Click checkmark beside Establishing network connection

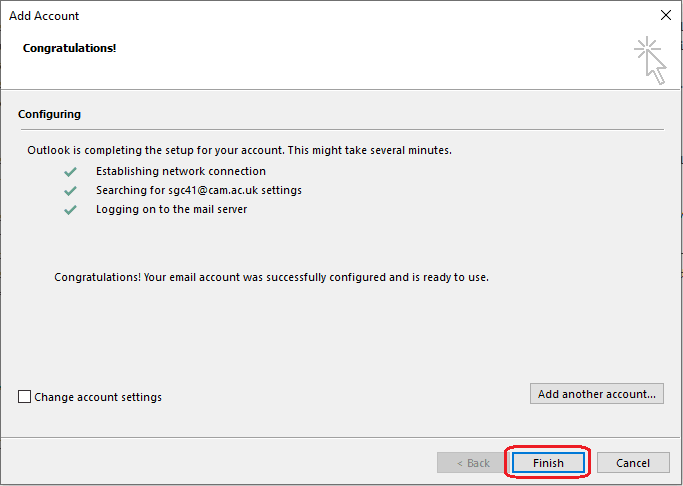70,172
